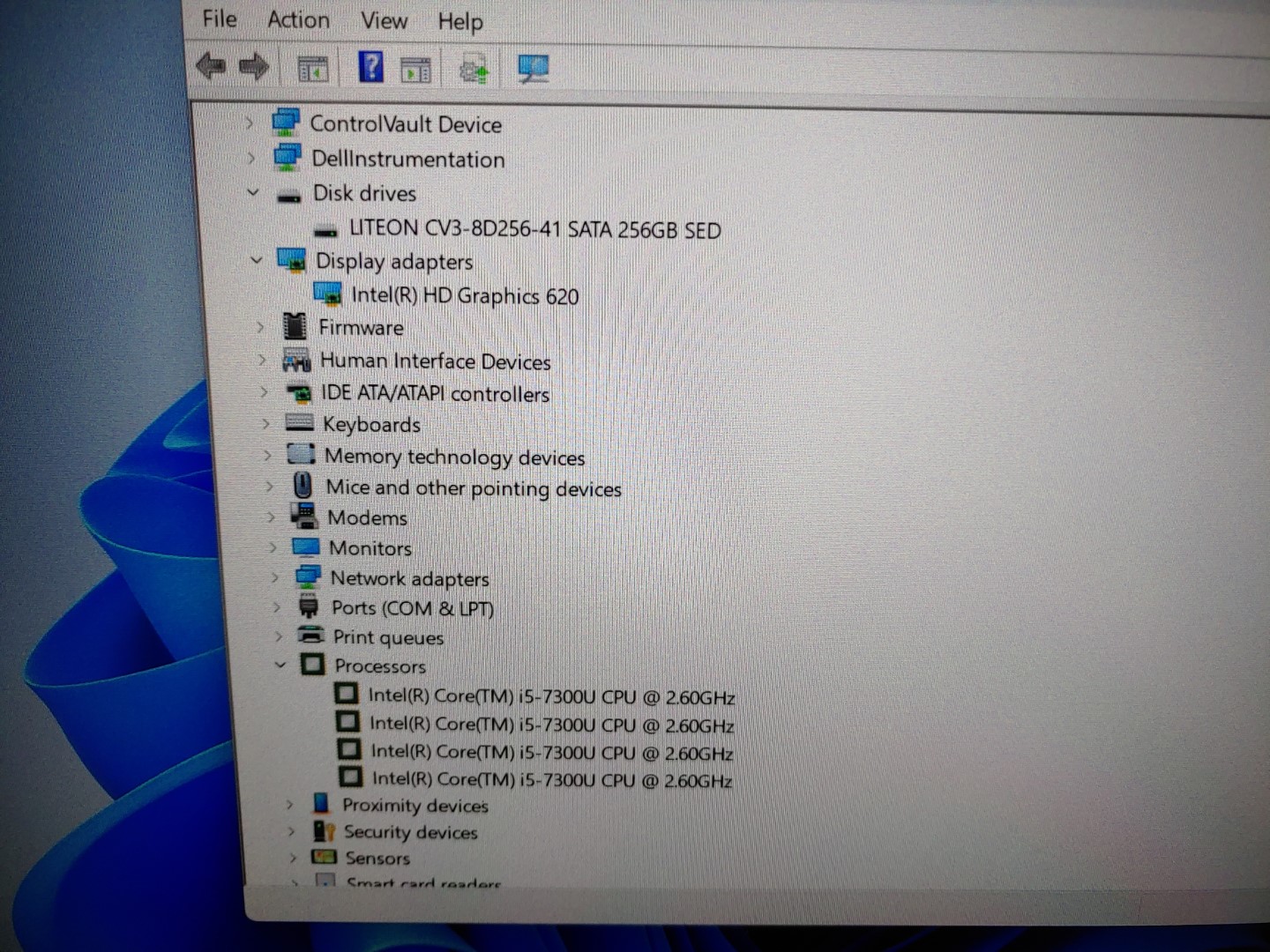The image size is (1270, 952).
Task: Expand the Print queues node
Action: 278,636
